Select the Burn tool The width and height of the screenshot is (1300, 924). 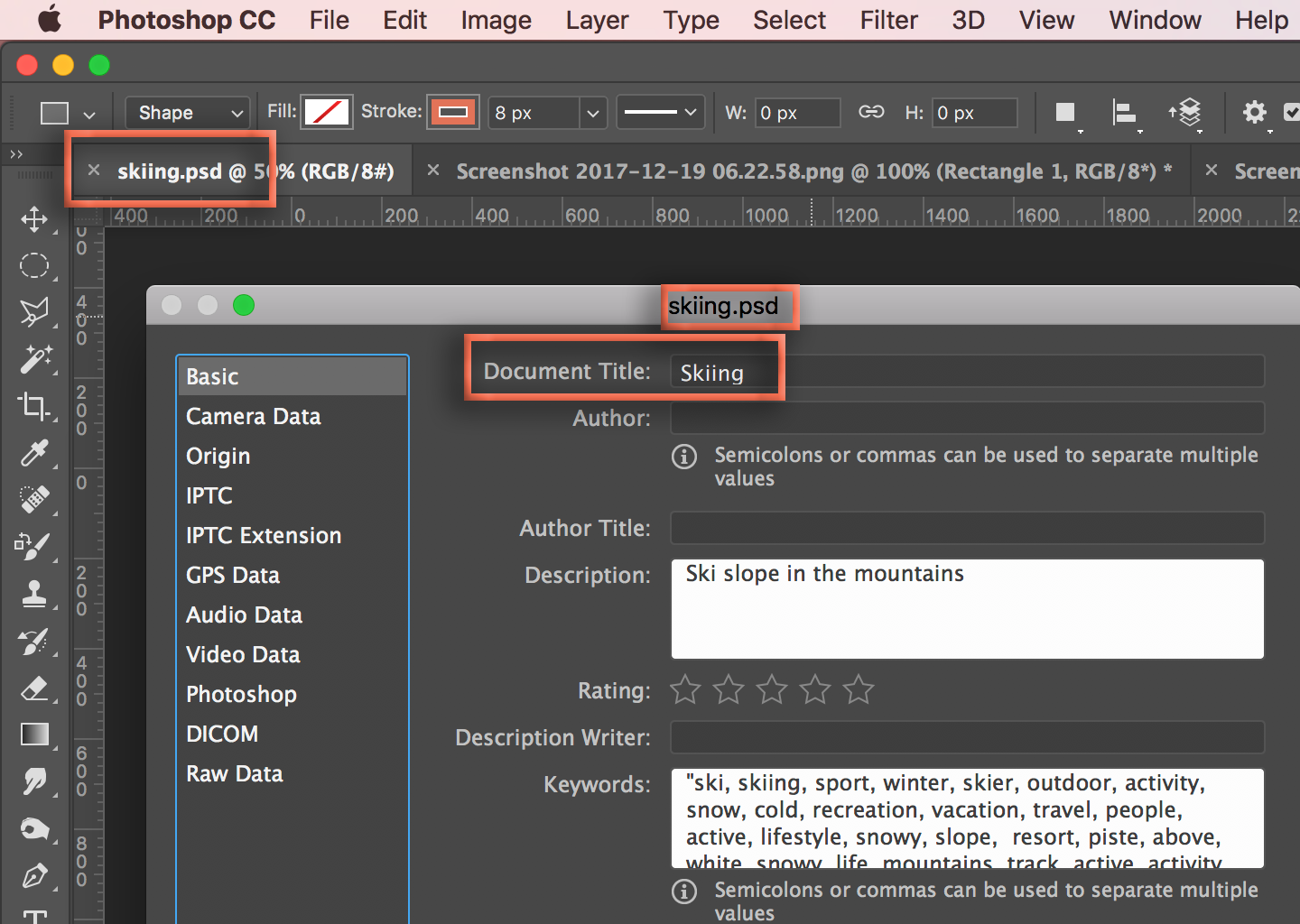click(x=34, y=828)
